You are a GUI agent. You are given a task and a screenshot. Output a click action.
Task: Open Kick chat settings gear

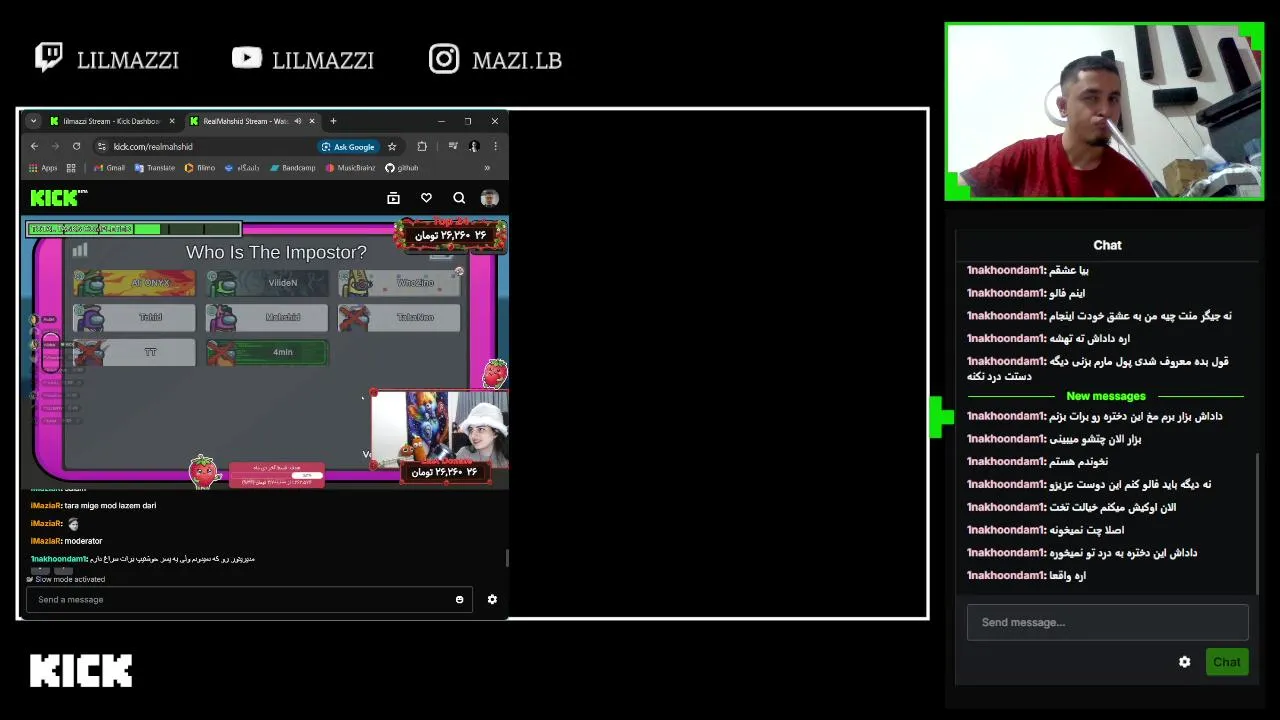(492, 599)
